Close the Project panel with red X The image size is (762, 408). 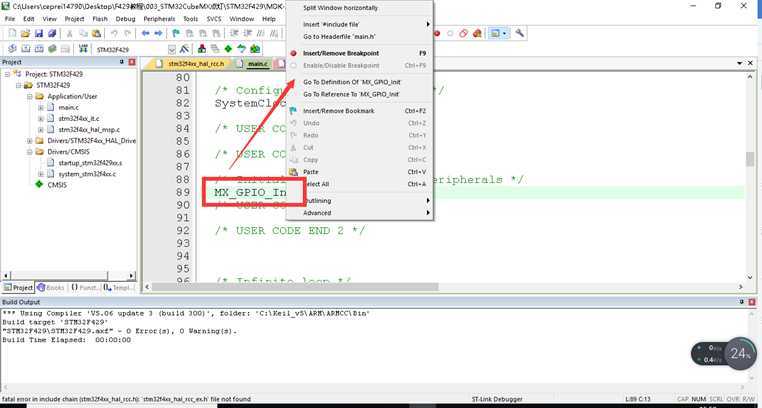132,62
